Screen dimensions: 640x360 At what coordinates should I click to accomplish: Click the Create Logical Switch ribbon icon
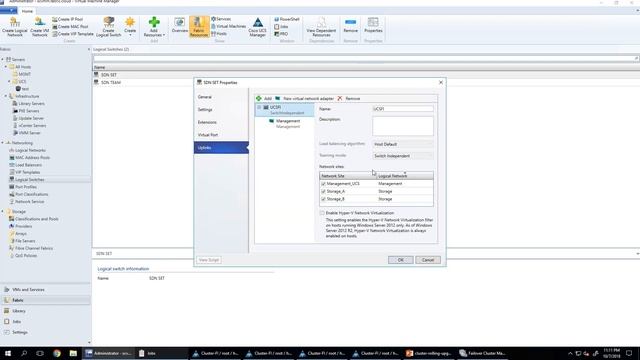109,27
